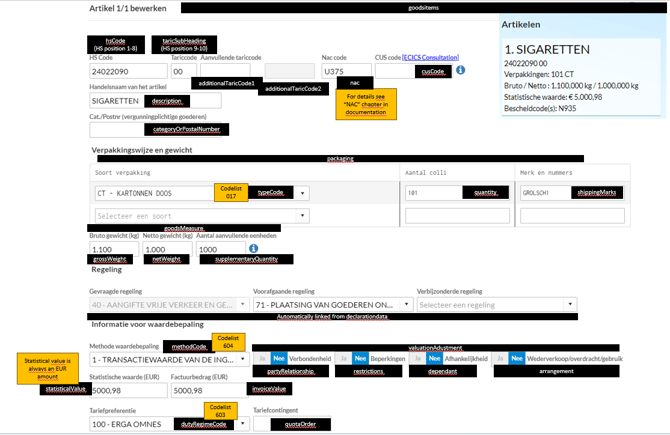This screenshot has height=435, width=670.
Task: Click the Netto gewicht field
Action: [168, 249]
